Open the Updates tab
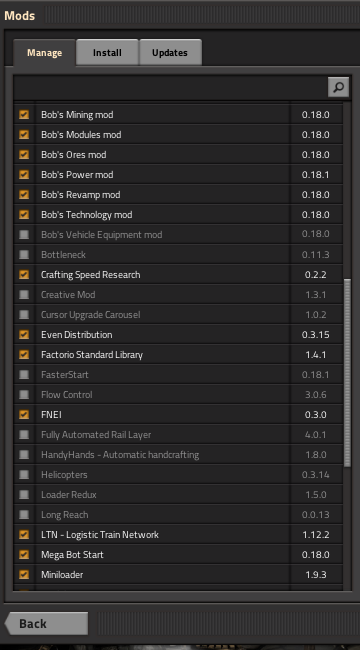 [170, 53]
